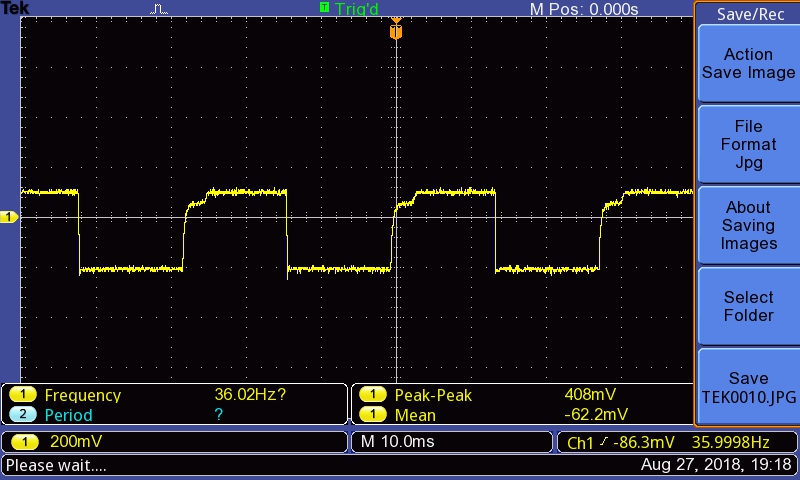Click the green Trig'd status indicator icon
This screenshot has width=800, height=480.
[324, 7]
